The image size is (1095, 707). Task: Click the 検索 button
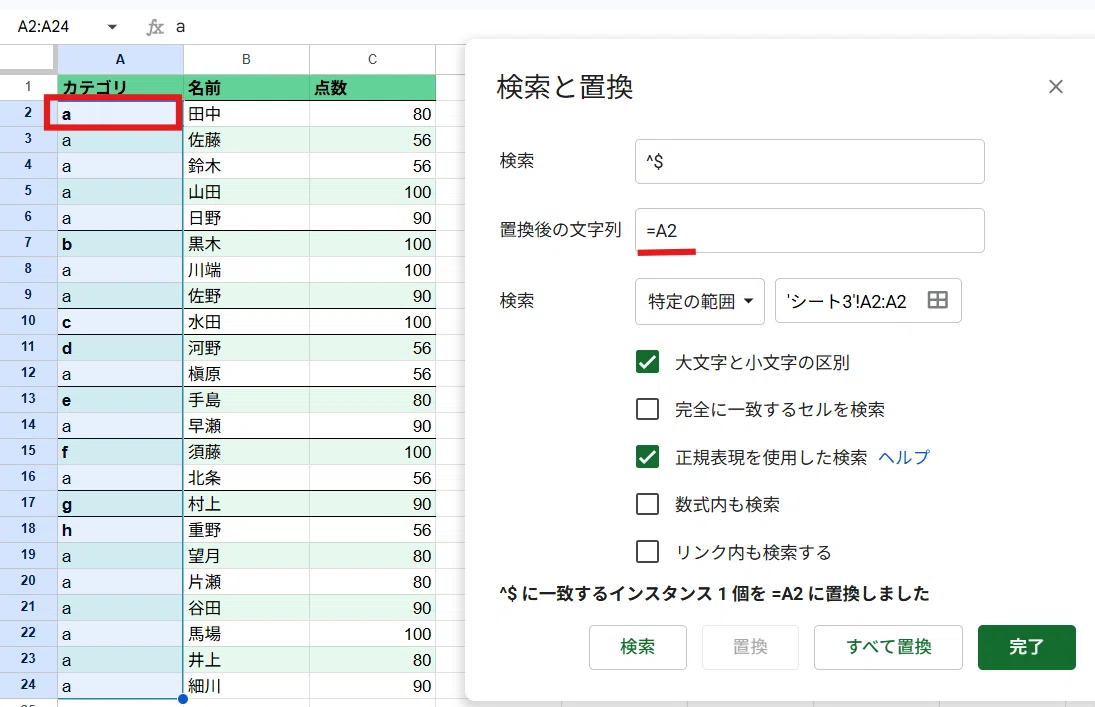638,647
